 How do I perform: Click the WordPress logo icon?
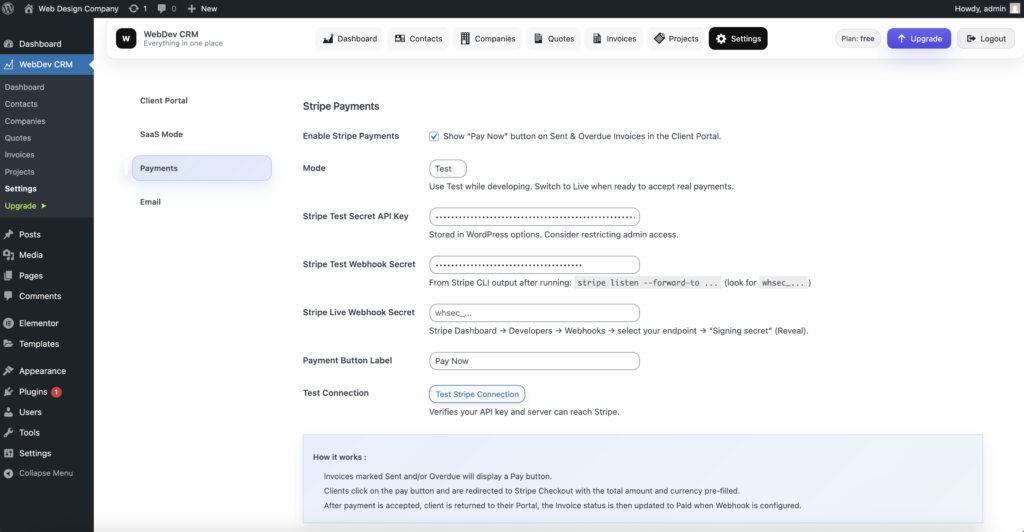click(x=8, y=8)
